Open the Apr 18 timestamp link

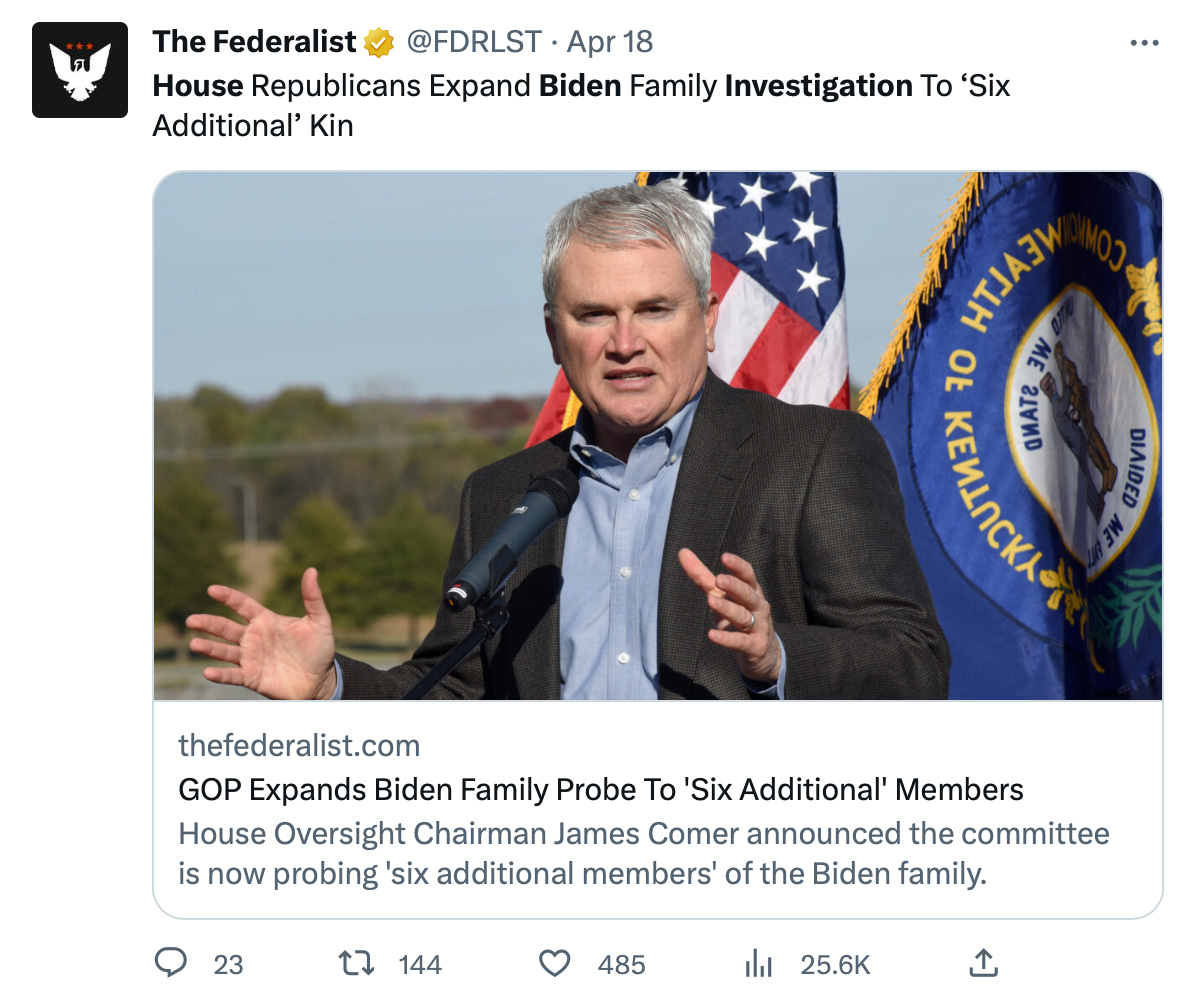point(610,42)
